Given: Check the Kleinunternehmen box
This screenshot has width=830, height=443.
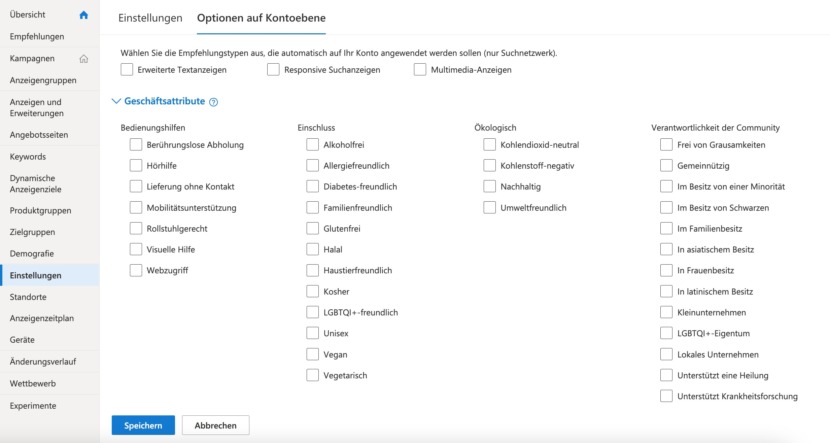Looking at the screenshot, I should coord(666,312).
